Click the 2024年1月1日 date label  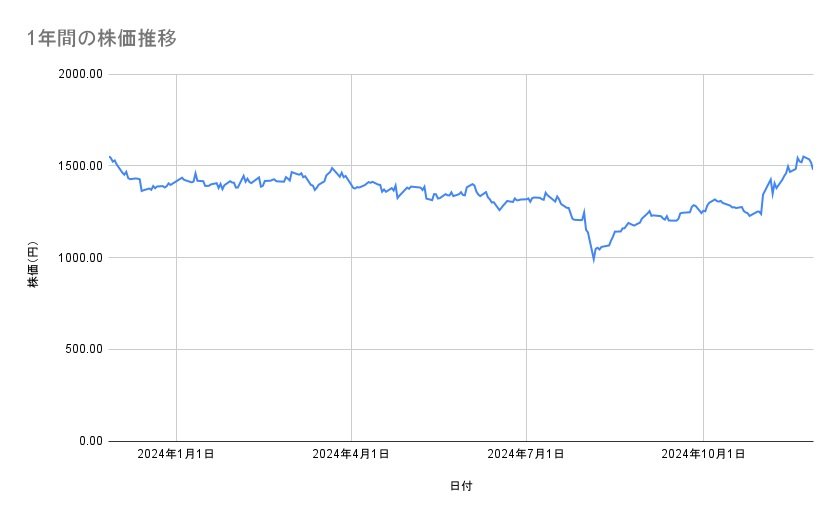176,455
